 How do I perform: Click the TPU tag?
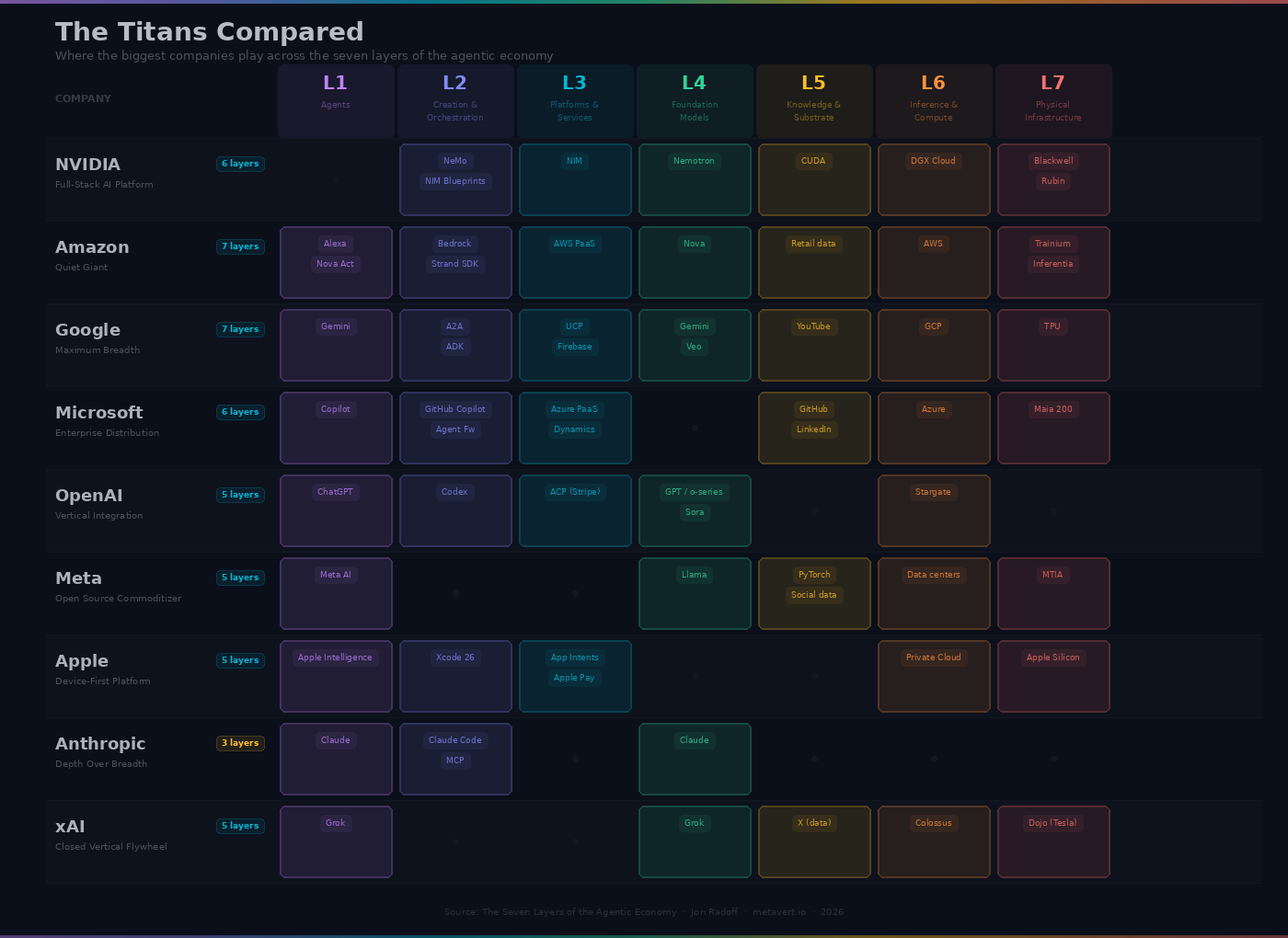1053,326
